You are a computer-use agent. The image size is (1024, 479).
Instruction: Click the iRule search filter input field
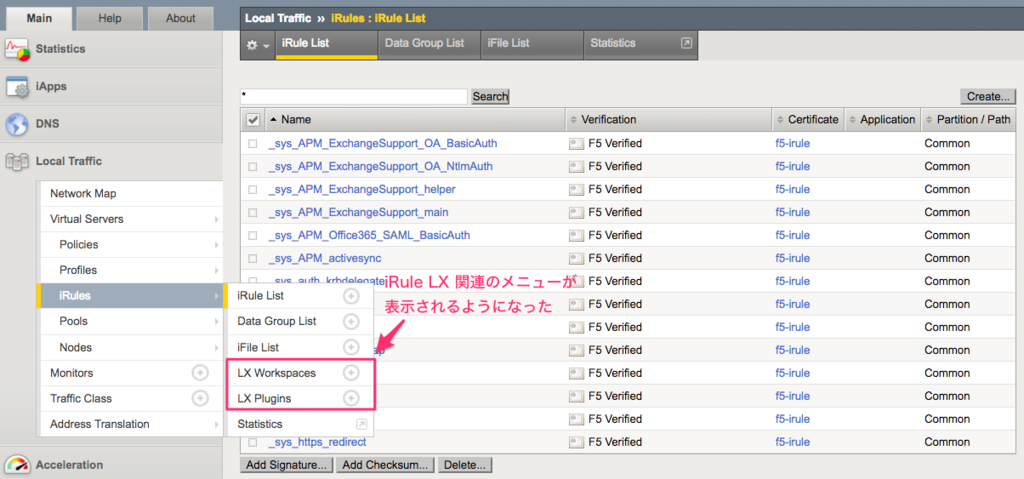click(x=354, y=97)
